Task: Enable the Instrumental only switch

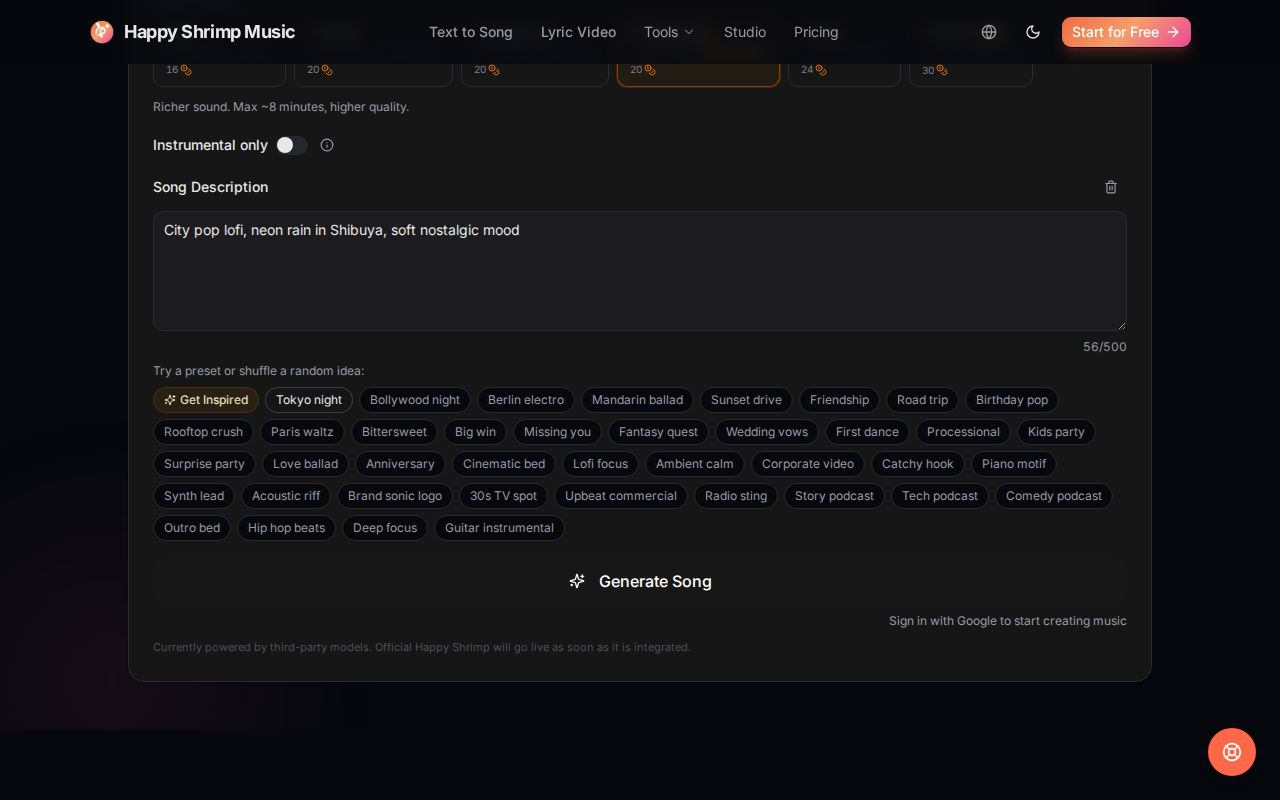Action: click(x=292, y=145)
